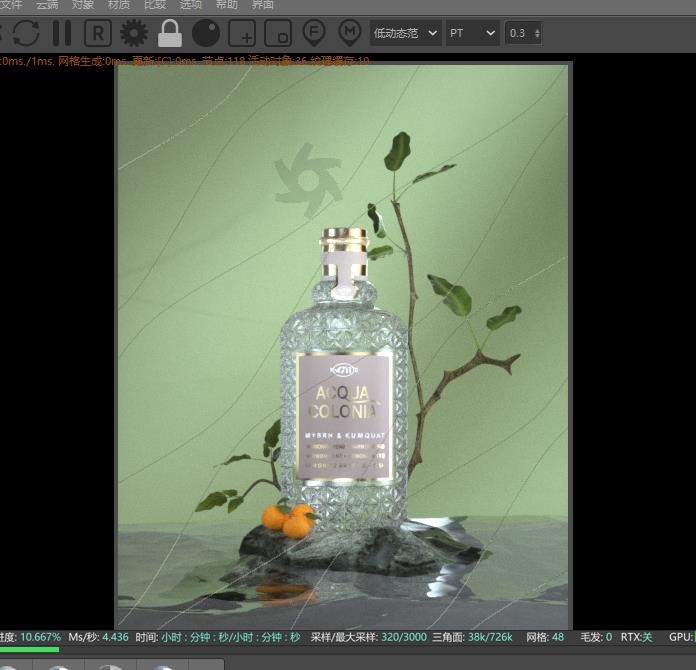Viewport: 696px width, 670px height.
Task: Enable film region tool with small square
Action: pyautogui.click(x=278, y=33)
